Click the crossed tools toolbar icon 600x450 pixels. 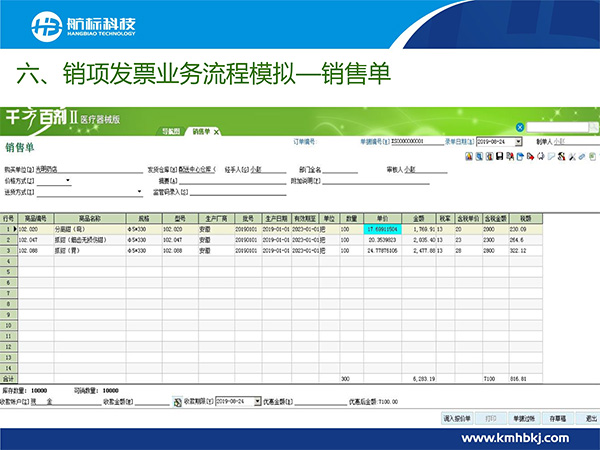pos(572,157)
